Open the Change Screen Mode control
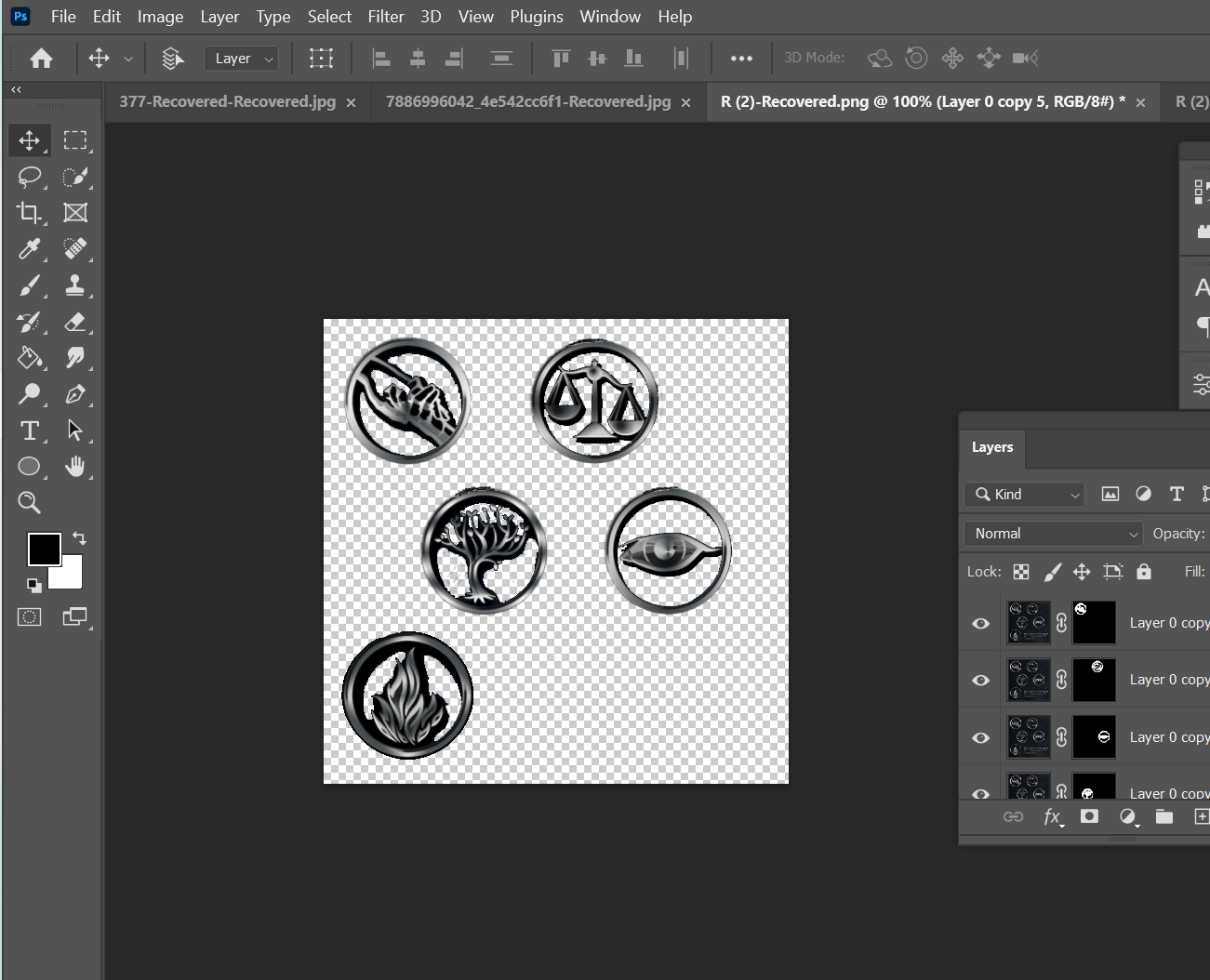This screenshot has height=980, width=1210. point(74,616)
